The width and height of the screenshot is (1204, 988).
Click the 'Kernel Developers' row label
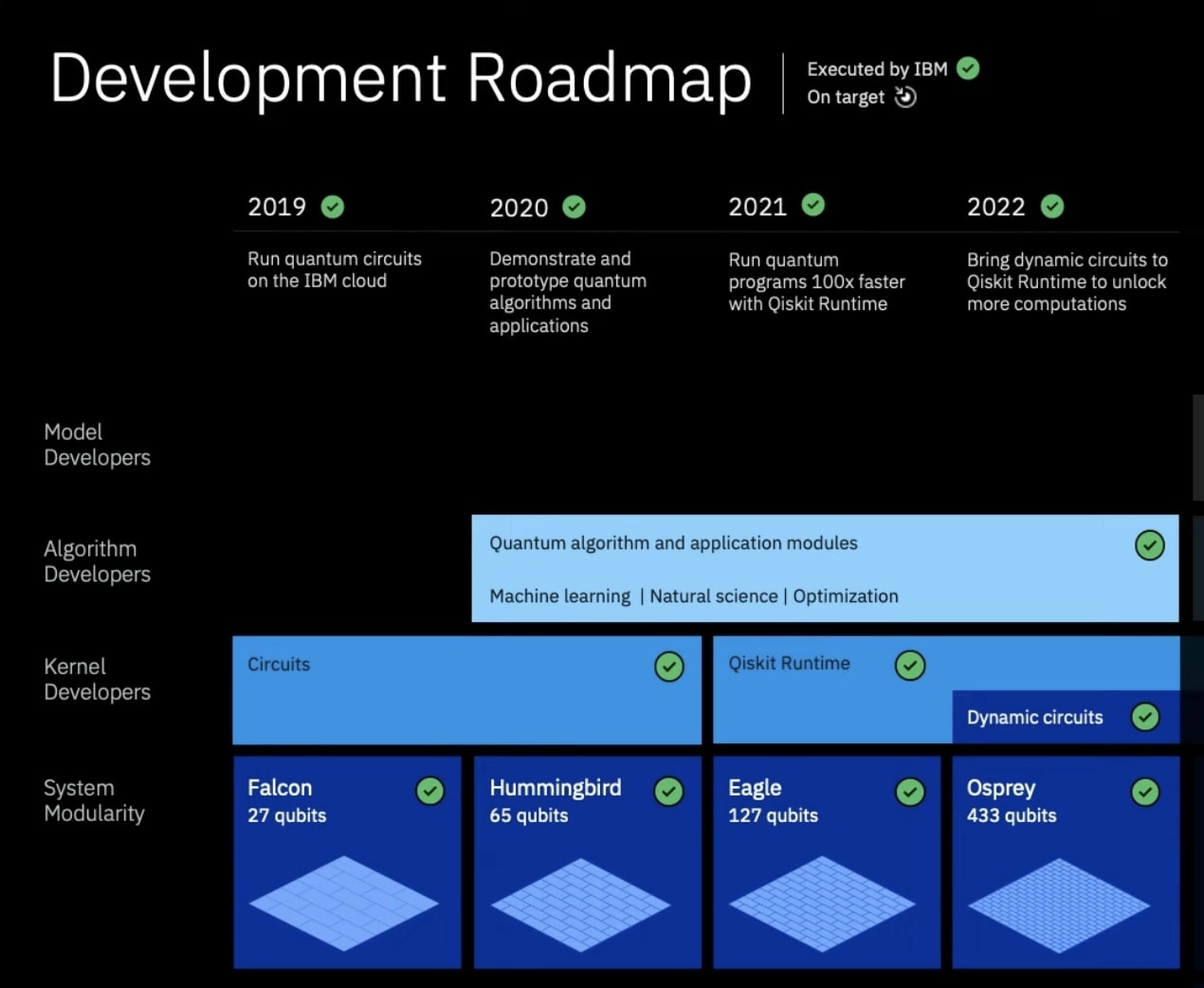tap(98, 679)
